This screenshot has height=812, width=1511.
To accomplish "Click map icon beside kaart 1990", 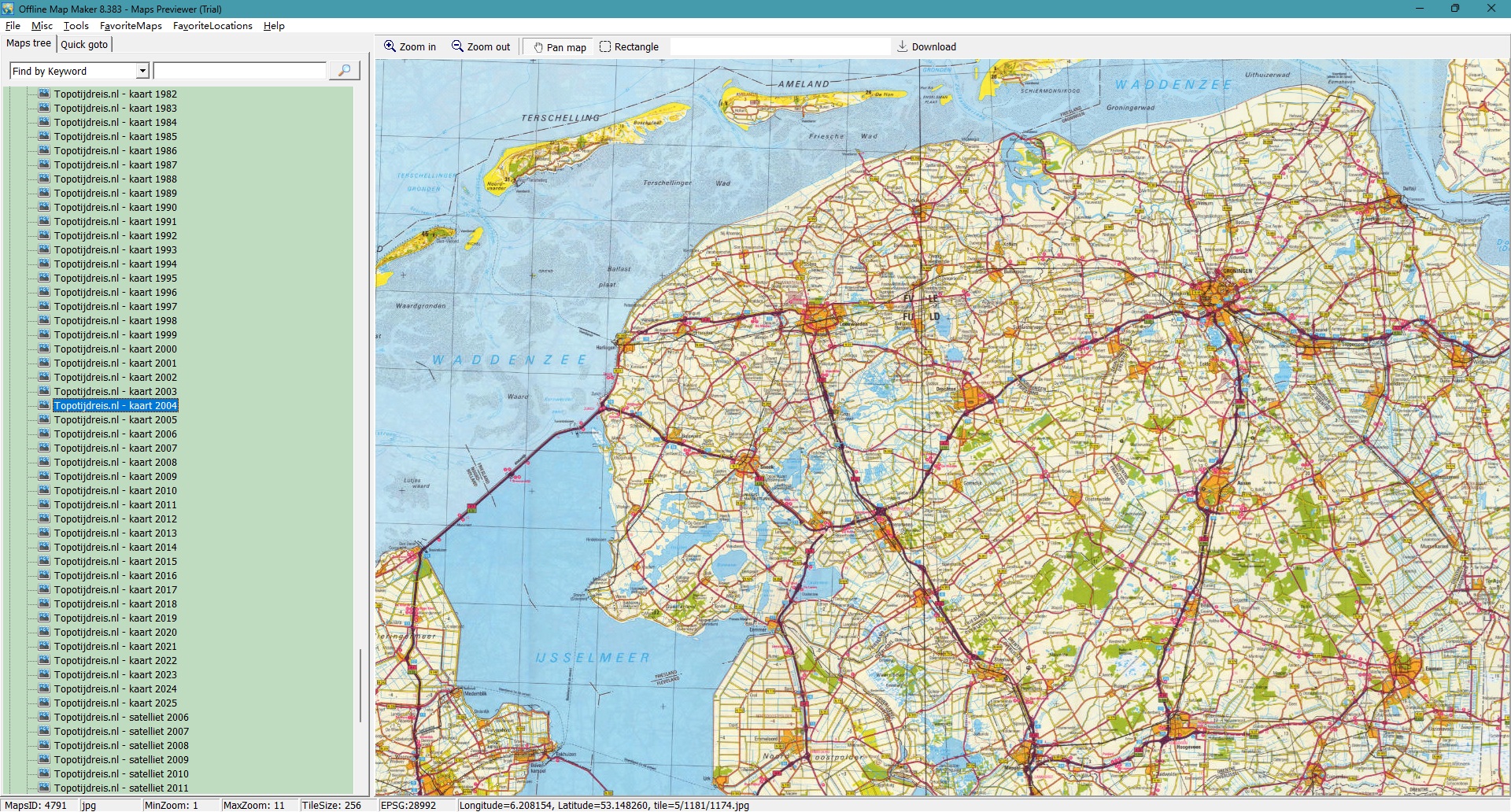I will click(x=44, y=207).
